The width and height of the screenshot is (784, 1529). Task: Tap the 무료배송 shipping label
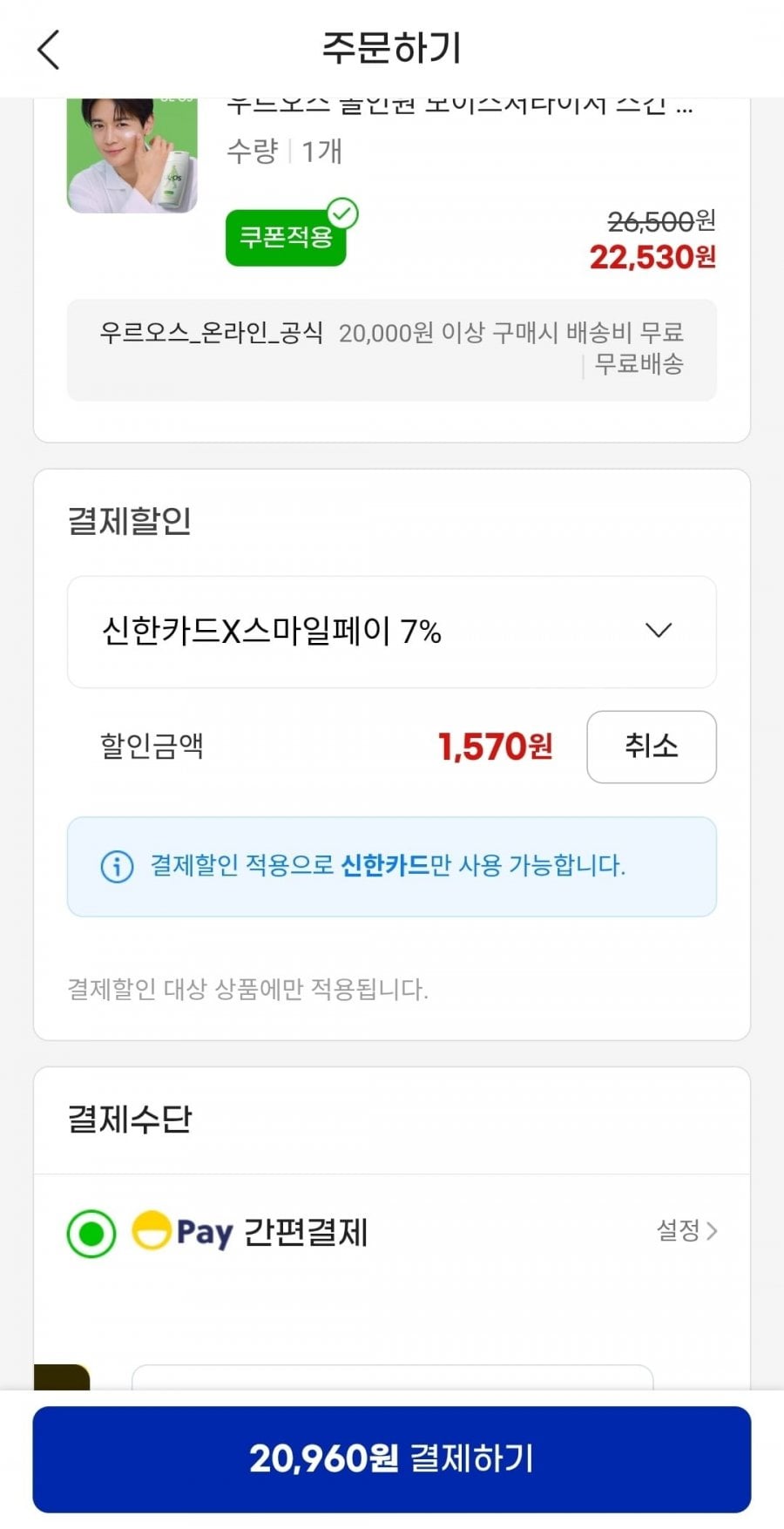[639, 364]
